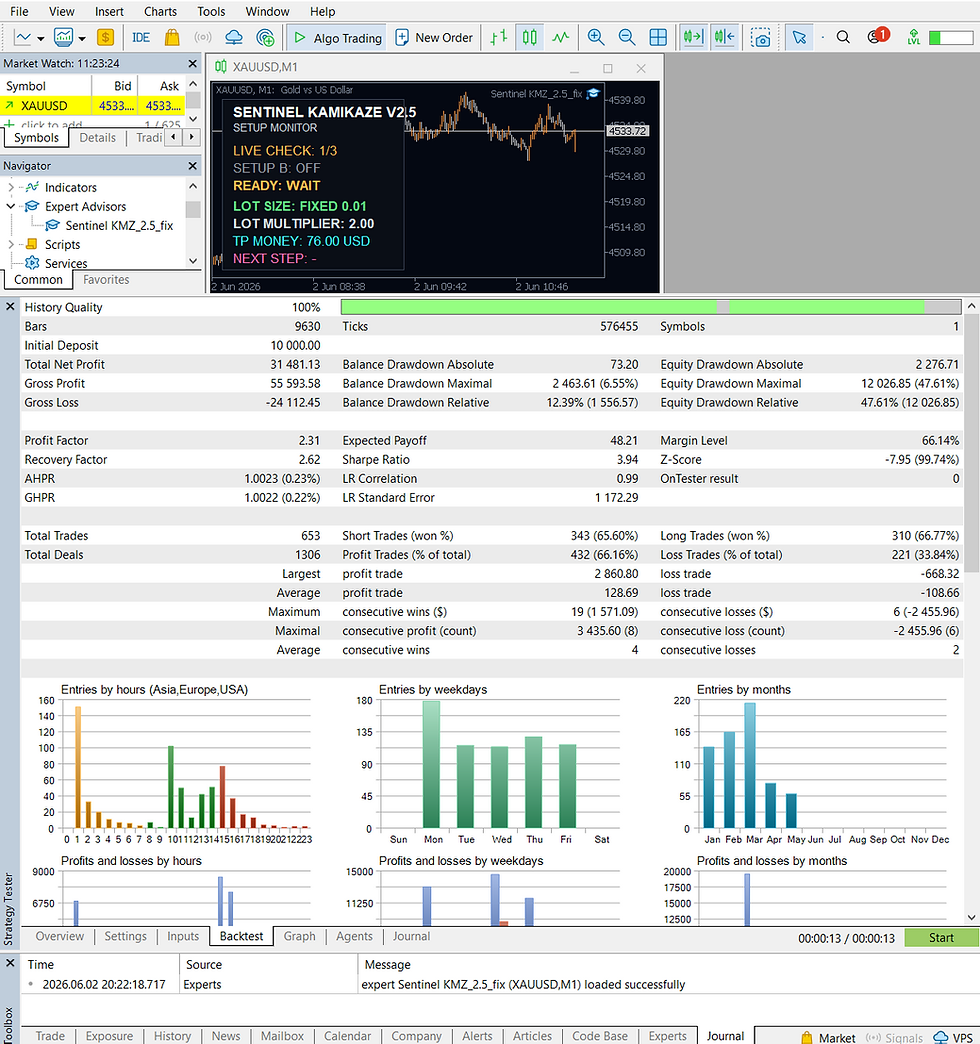Click the cloud VPS hosting icon in toolbar
Viewport: 980px width, 1044px height.
pyautogui.click(x=234, y=37)
